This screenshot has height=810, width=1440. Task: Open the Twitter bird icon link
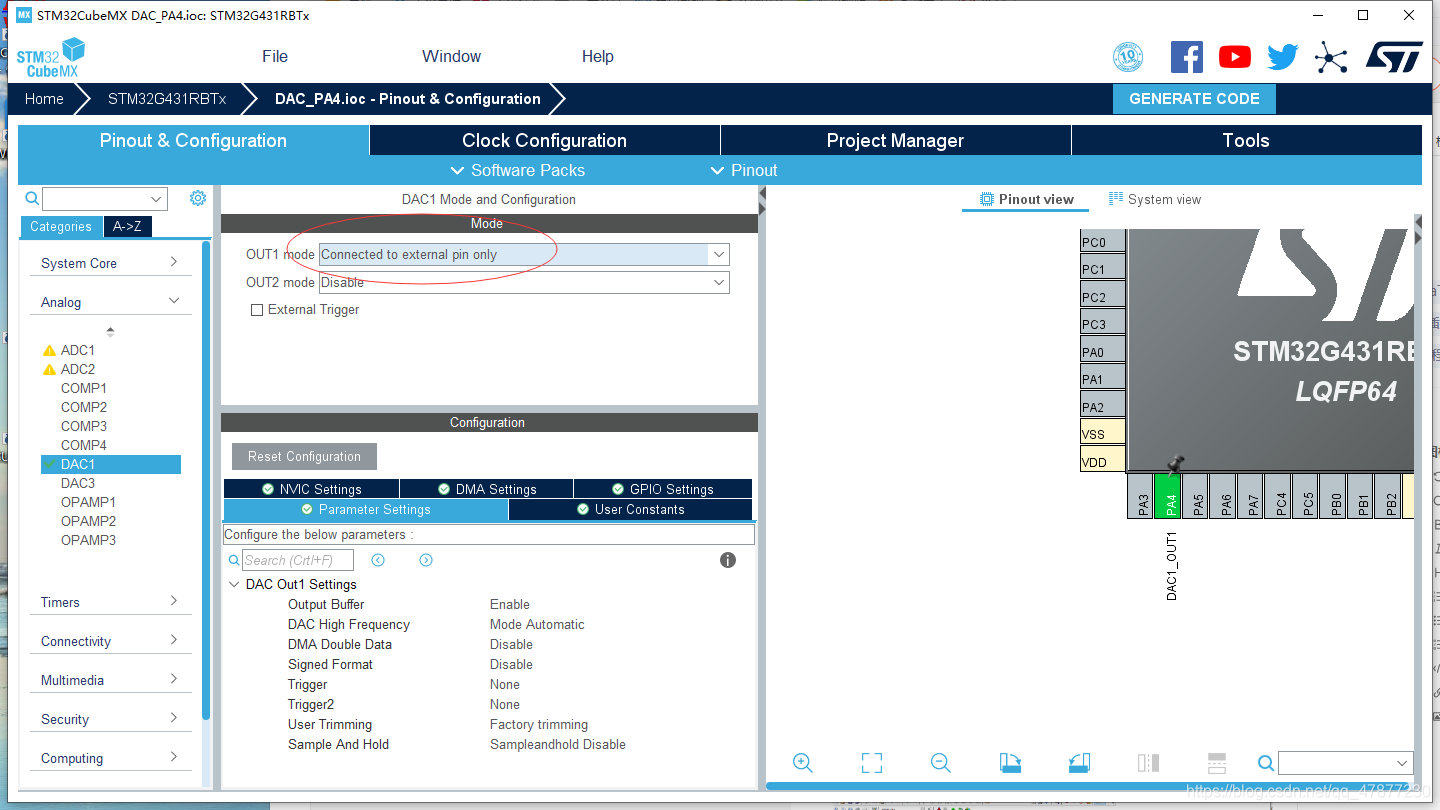click(1283, 57)
